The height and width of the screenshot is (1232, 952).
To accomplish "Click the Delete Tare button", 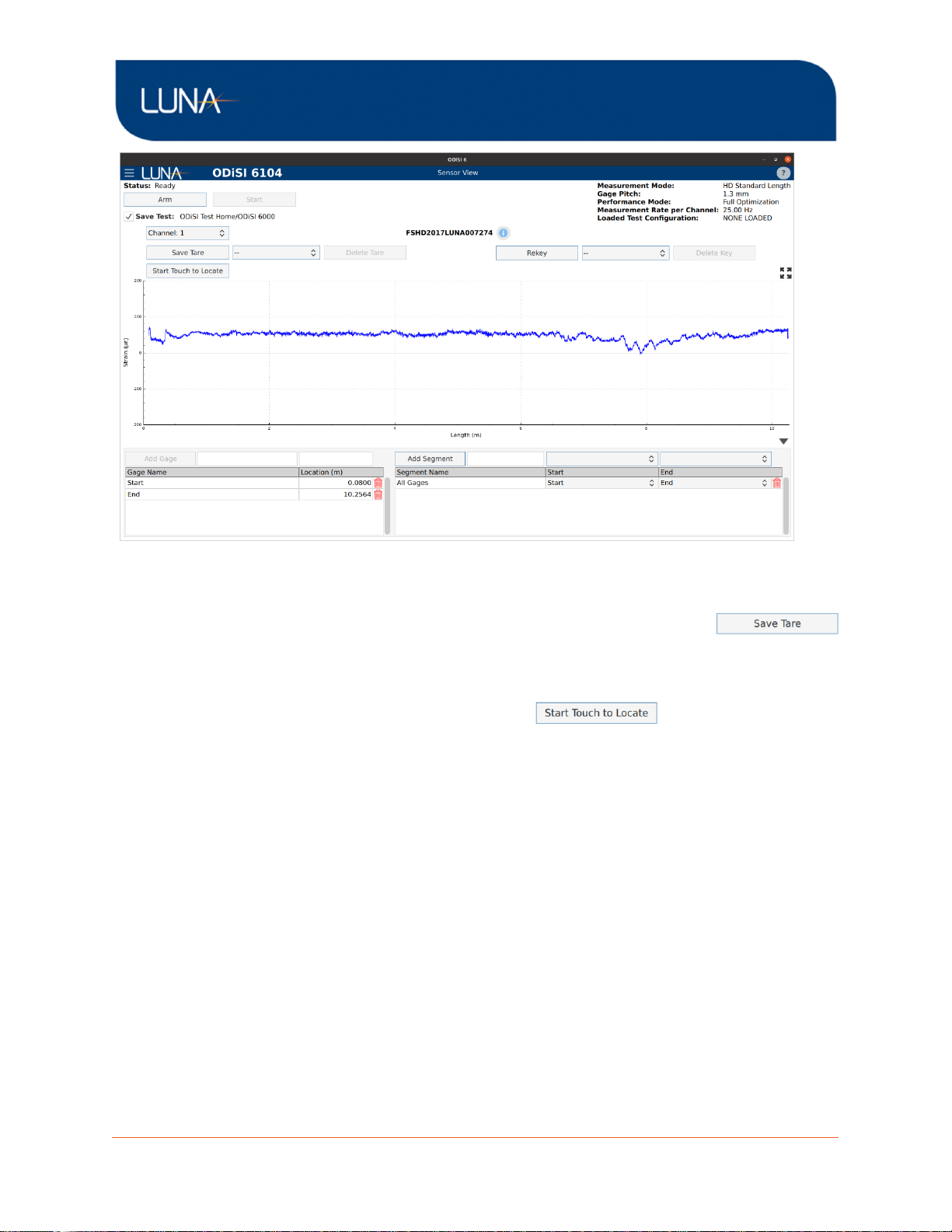I will (364, 253).
